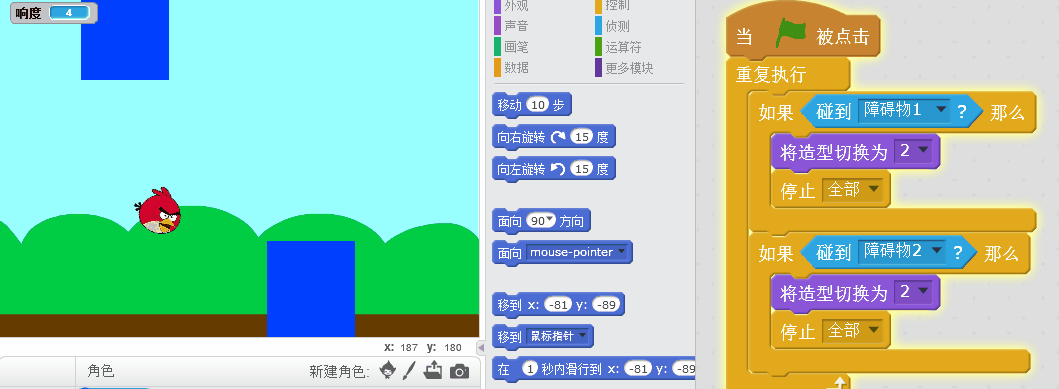Paint a new sprite with brush icon
This screenshot has height=389, width=1059.
pyautogui.click(x=409, y=370)
